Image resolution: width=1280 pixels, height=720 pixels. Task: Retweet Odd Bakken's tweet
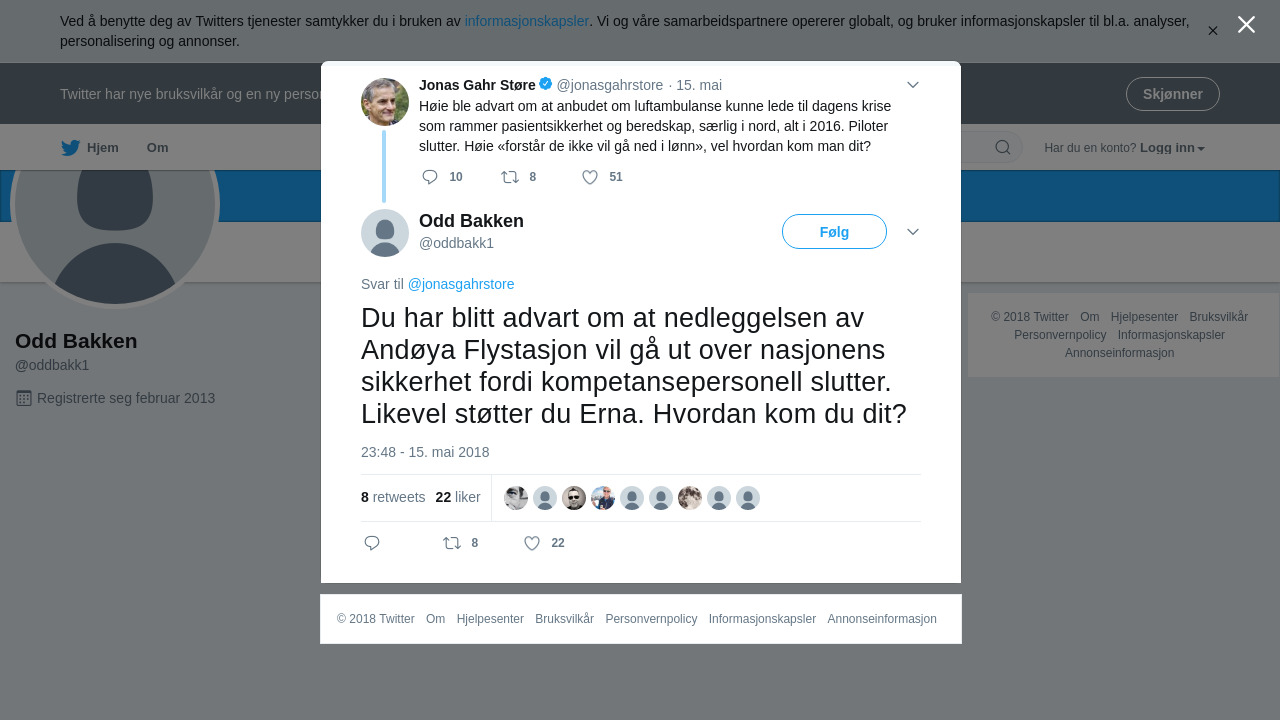(452, 543)
